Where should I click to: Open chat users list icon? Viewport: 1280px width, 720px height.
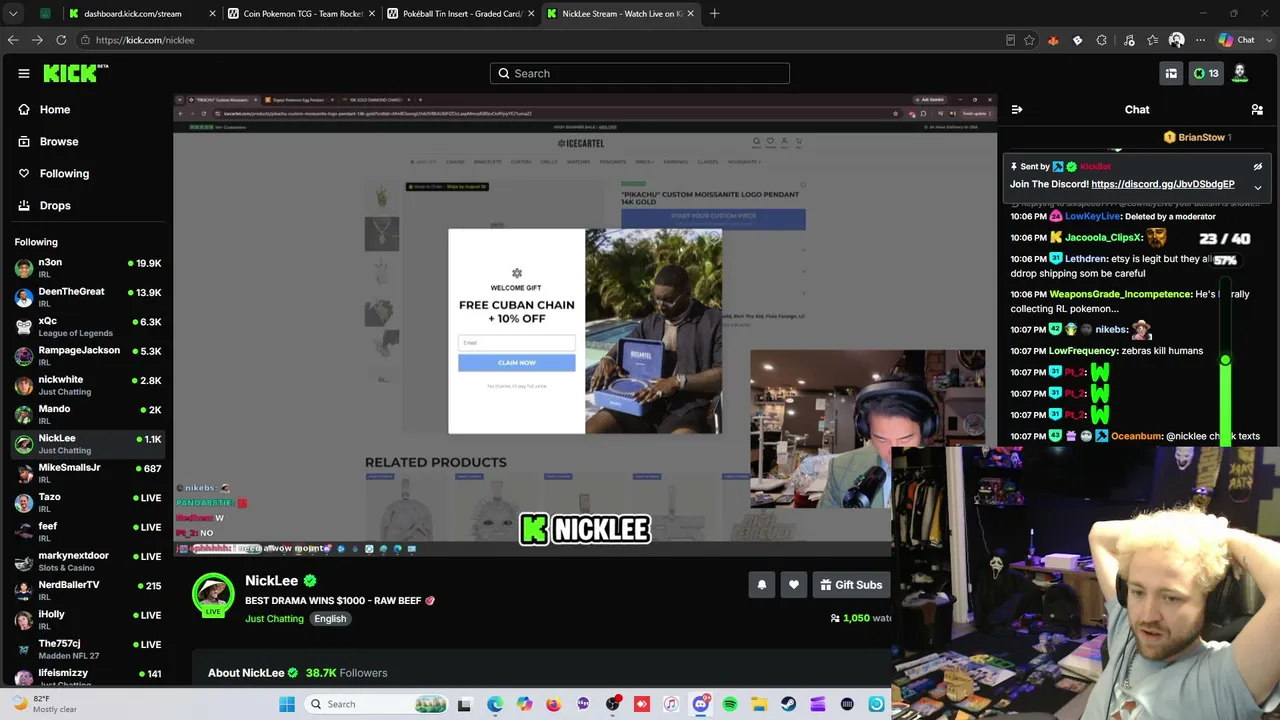click(1257, 110)
